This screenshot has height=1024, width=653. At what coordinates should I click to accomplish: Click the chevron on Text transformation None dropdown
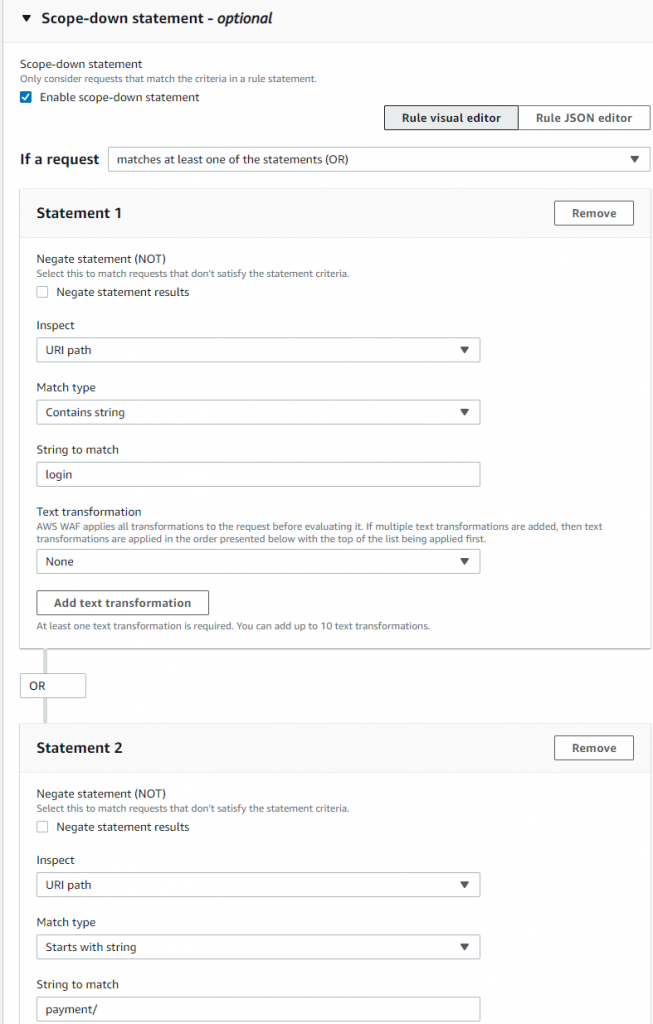(463, 561)
